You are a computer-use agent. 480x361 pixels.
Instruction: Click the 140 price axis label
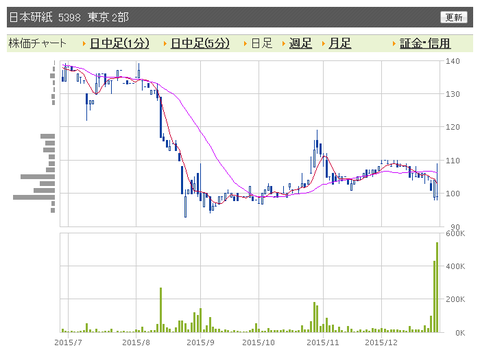pyautogui.click(x=453, y=61)
